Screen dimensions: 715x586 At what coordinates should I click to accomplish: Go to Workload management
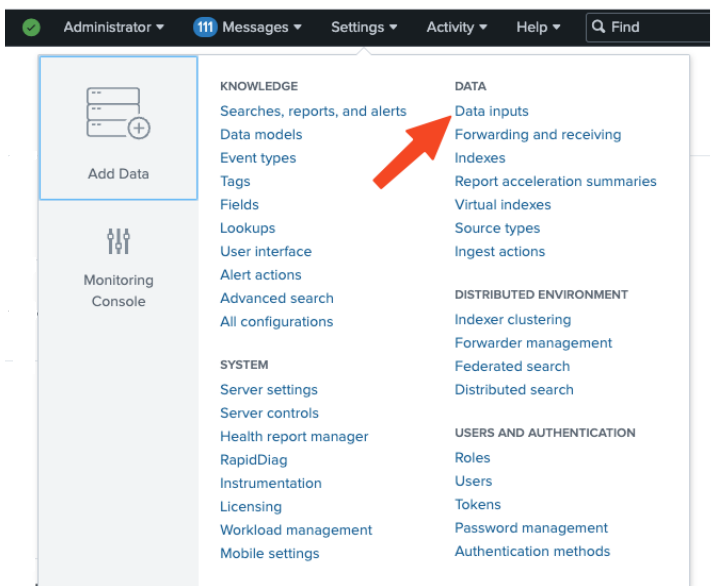[296, 530]
